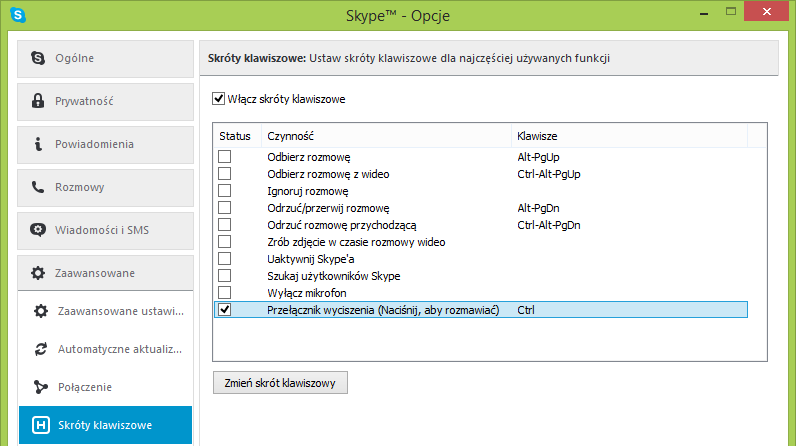The width and height of the screenshot is (796, 446).
Task: Click the phone handset icon beside Rozmowy
Action: pos(38,187)
